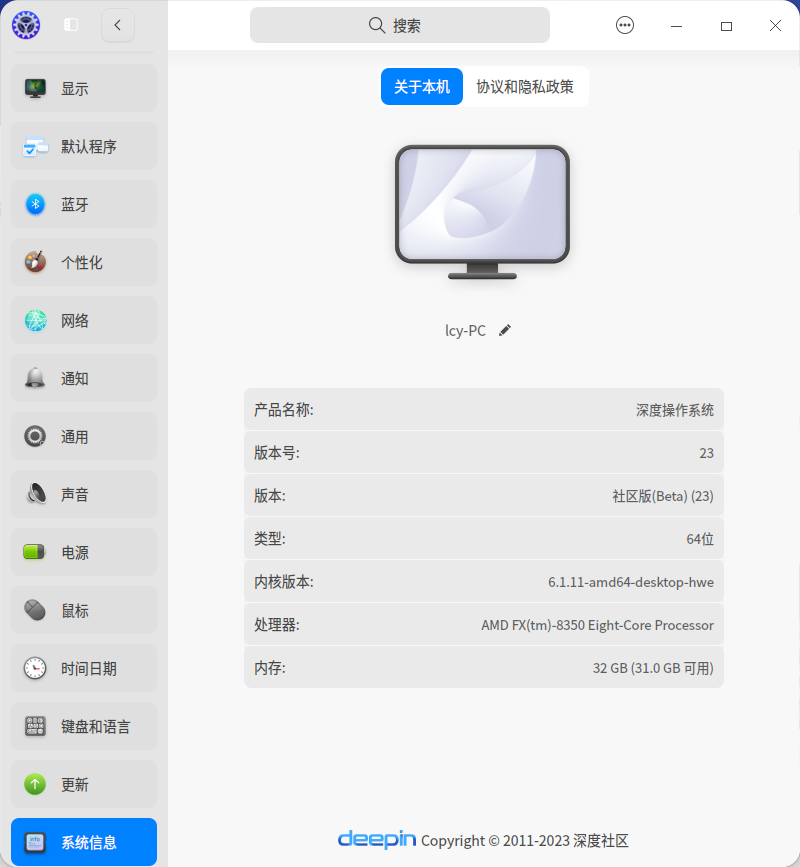Image resolution: width=800 pixels, height=867 pixels.
Task: Click the 产品名称 label
Action: (x=284, y=410)
